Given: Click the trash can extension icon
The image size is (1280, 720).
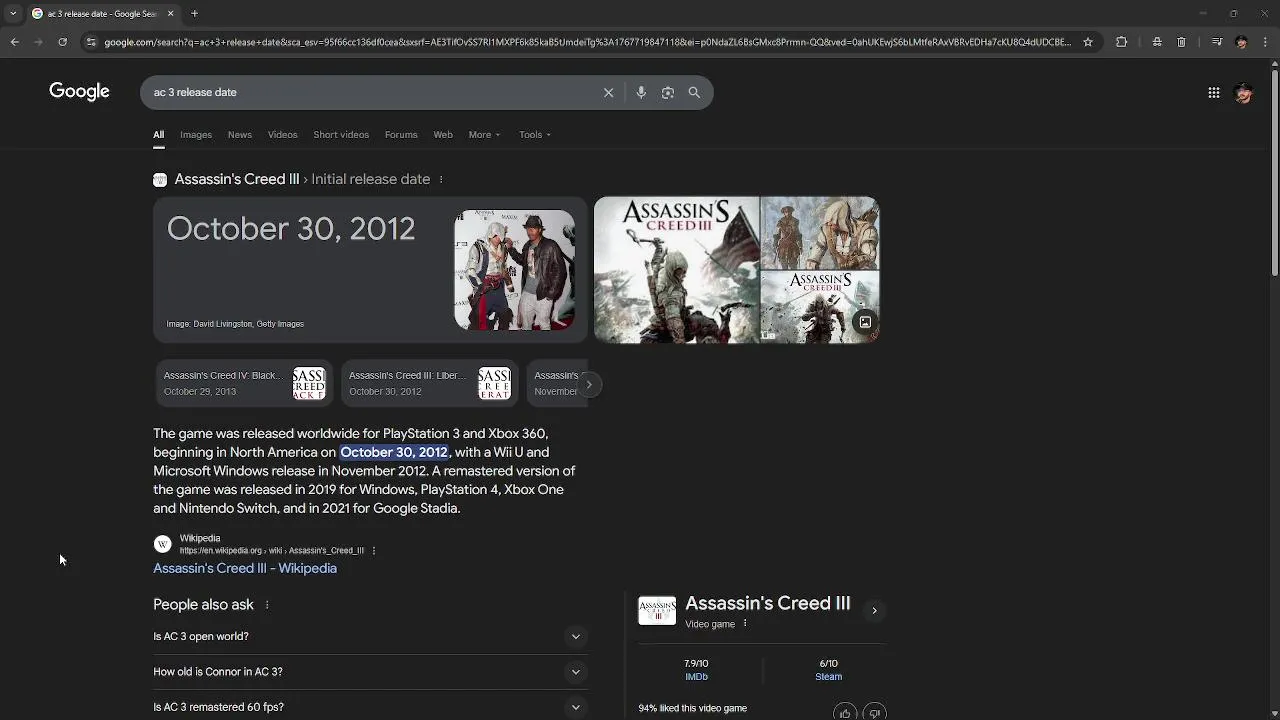Looking at the screenshot, I should pyautogui.click(x=1181, y=42).
